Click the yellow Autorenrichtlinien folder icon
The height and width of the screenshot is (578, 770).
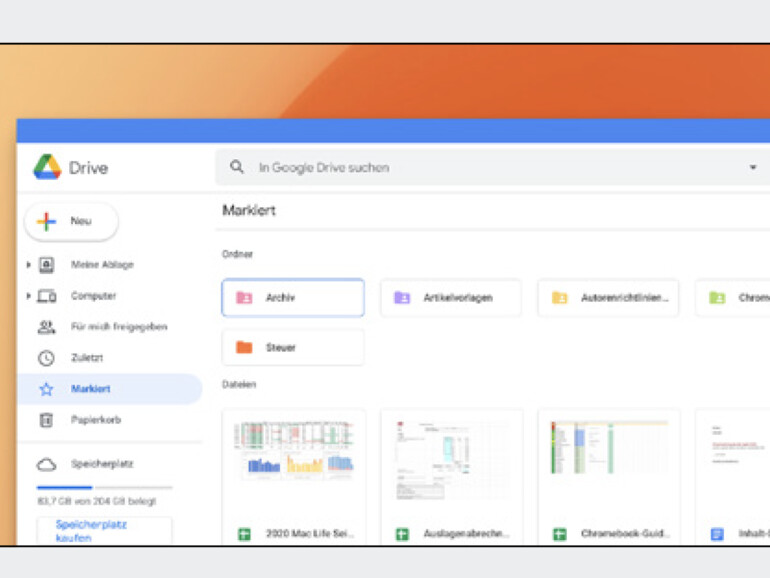(x=559, y=298)
